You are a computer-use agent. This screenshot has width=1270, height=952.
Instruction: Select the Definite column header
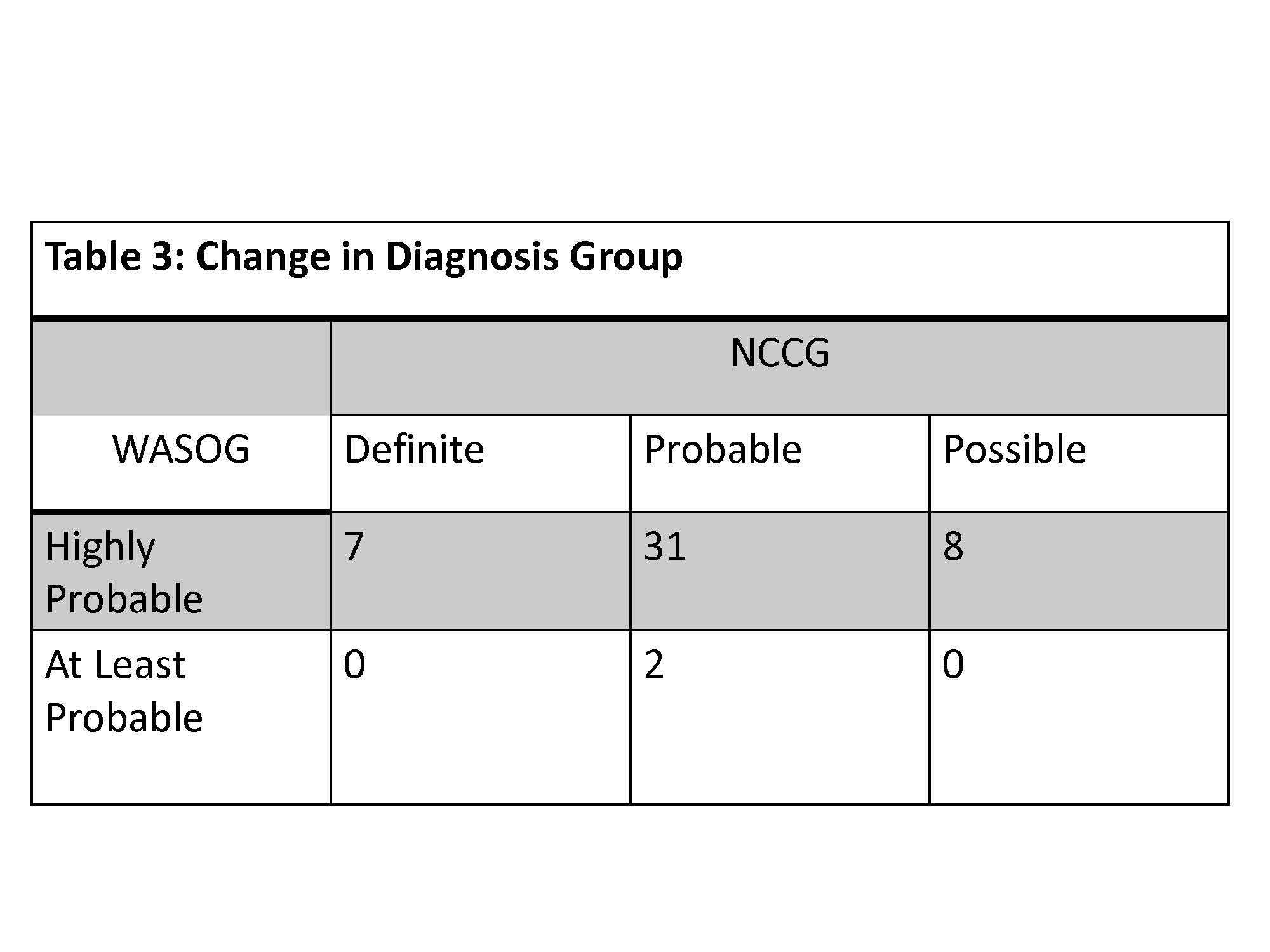pyautogui.click(x=414, y=450)
